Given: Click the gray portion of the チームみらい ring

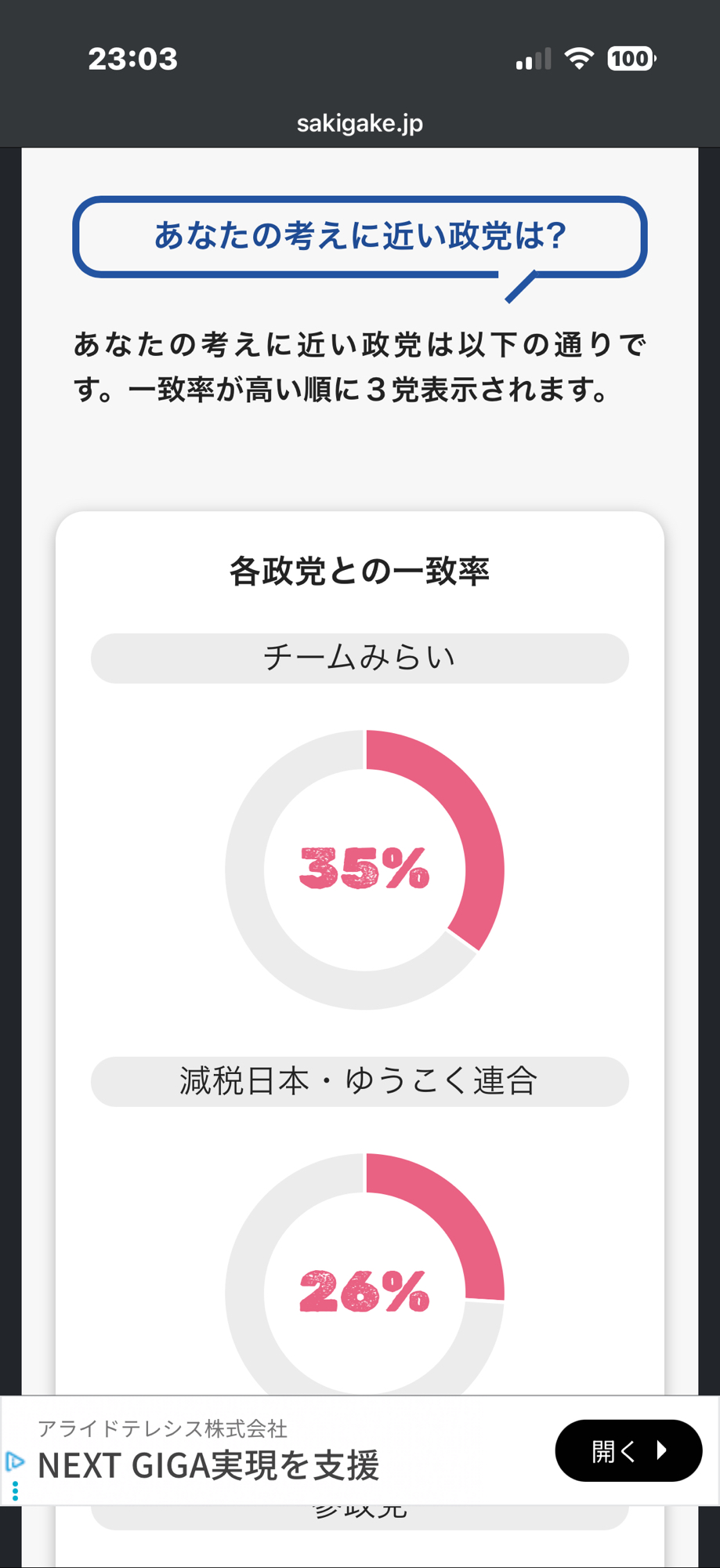Looking at the screenshot, I should click(x=259, y=917).
